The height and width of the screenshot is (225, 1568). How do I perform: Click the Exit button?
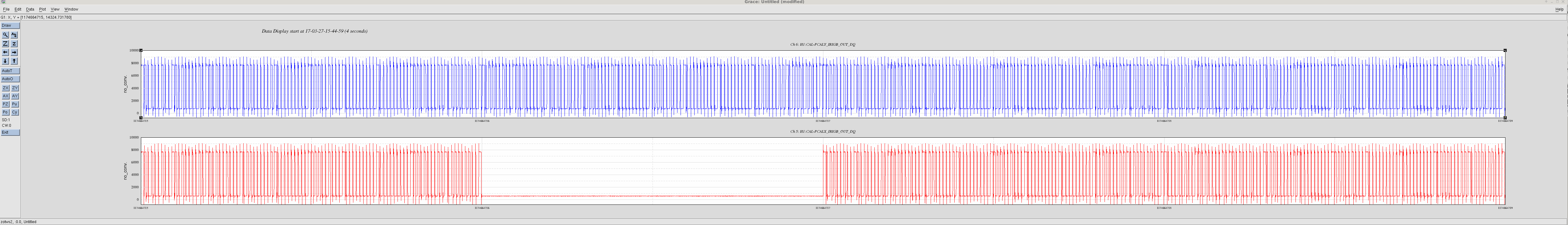10,133
